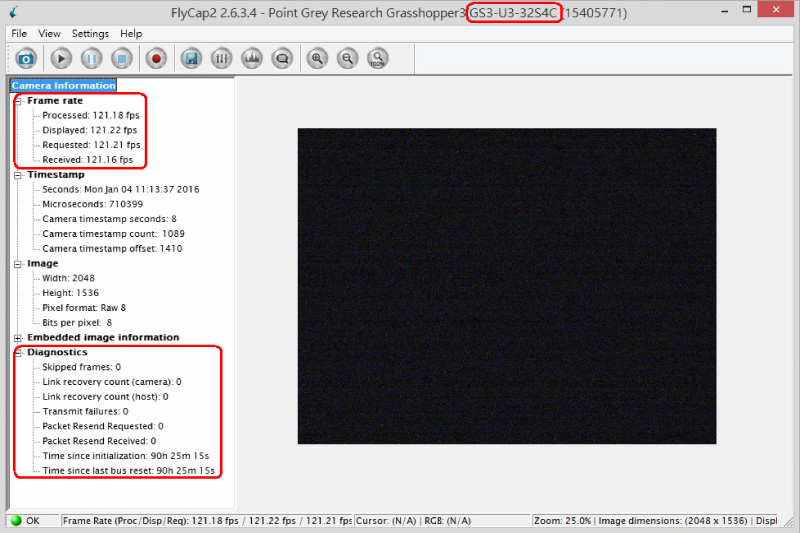
Task: Zoom out of the image
Action: click(347, 59)
